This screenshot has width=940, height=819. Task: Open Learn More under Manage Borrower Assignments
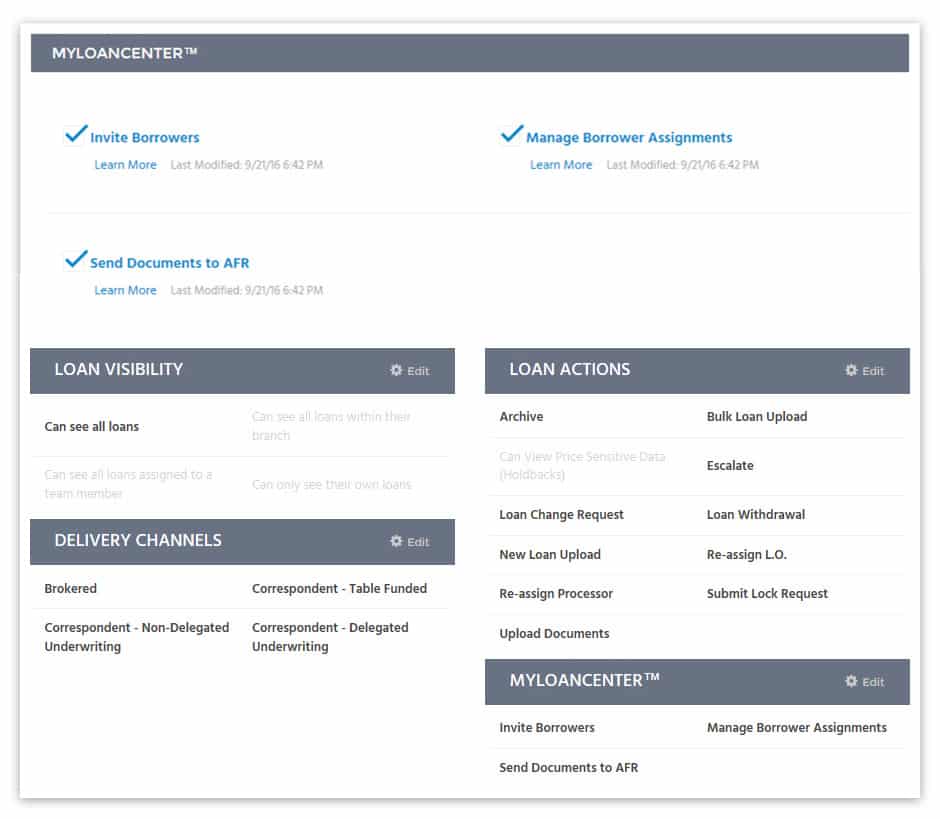[x=561, y=164]
